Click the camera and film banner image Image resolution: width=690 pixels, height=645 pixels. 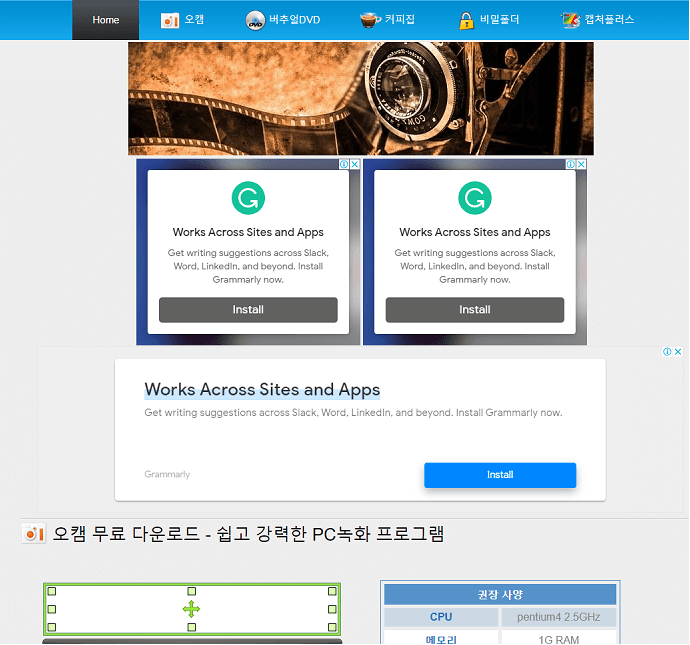pyautogui.click(x=361, y=99)
